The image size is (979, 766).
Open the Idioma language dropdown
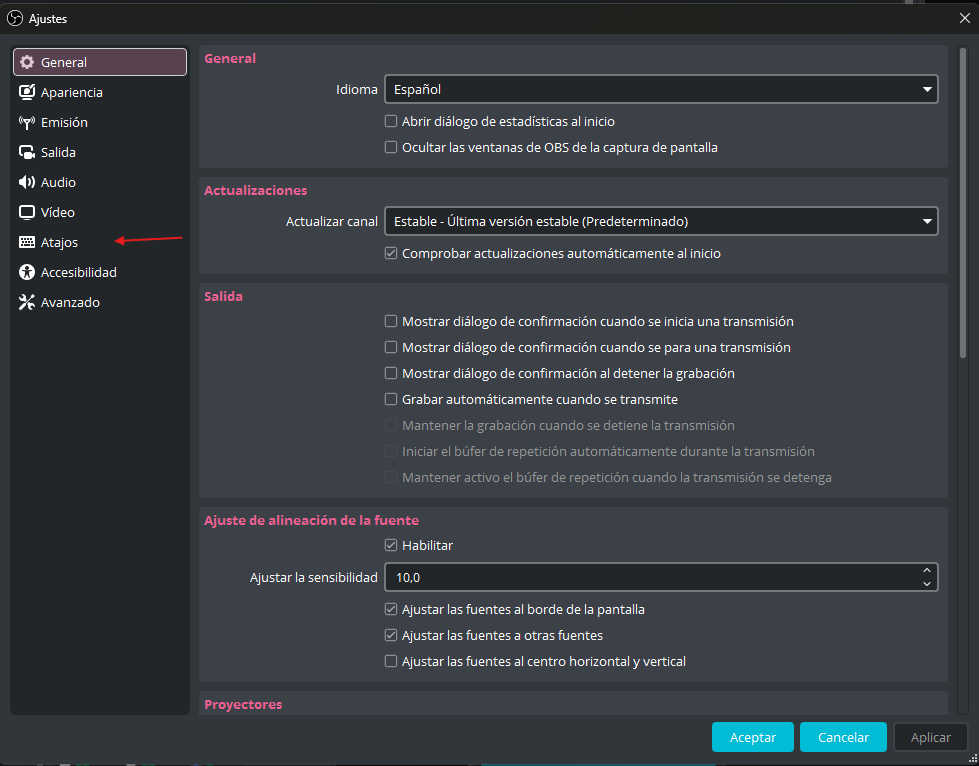(x=661, y=89)
